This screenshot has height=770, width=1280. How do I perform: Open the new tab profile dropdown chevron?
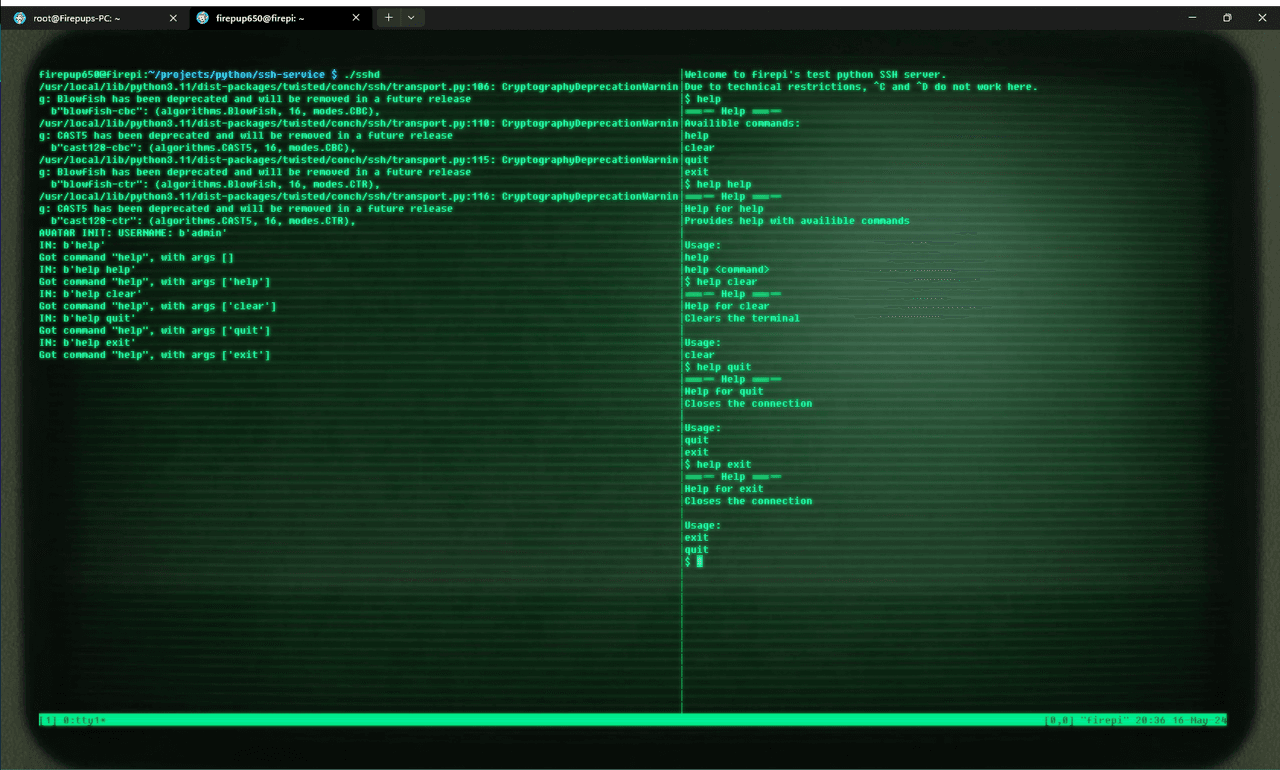[411, 17]
